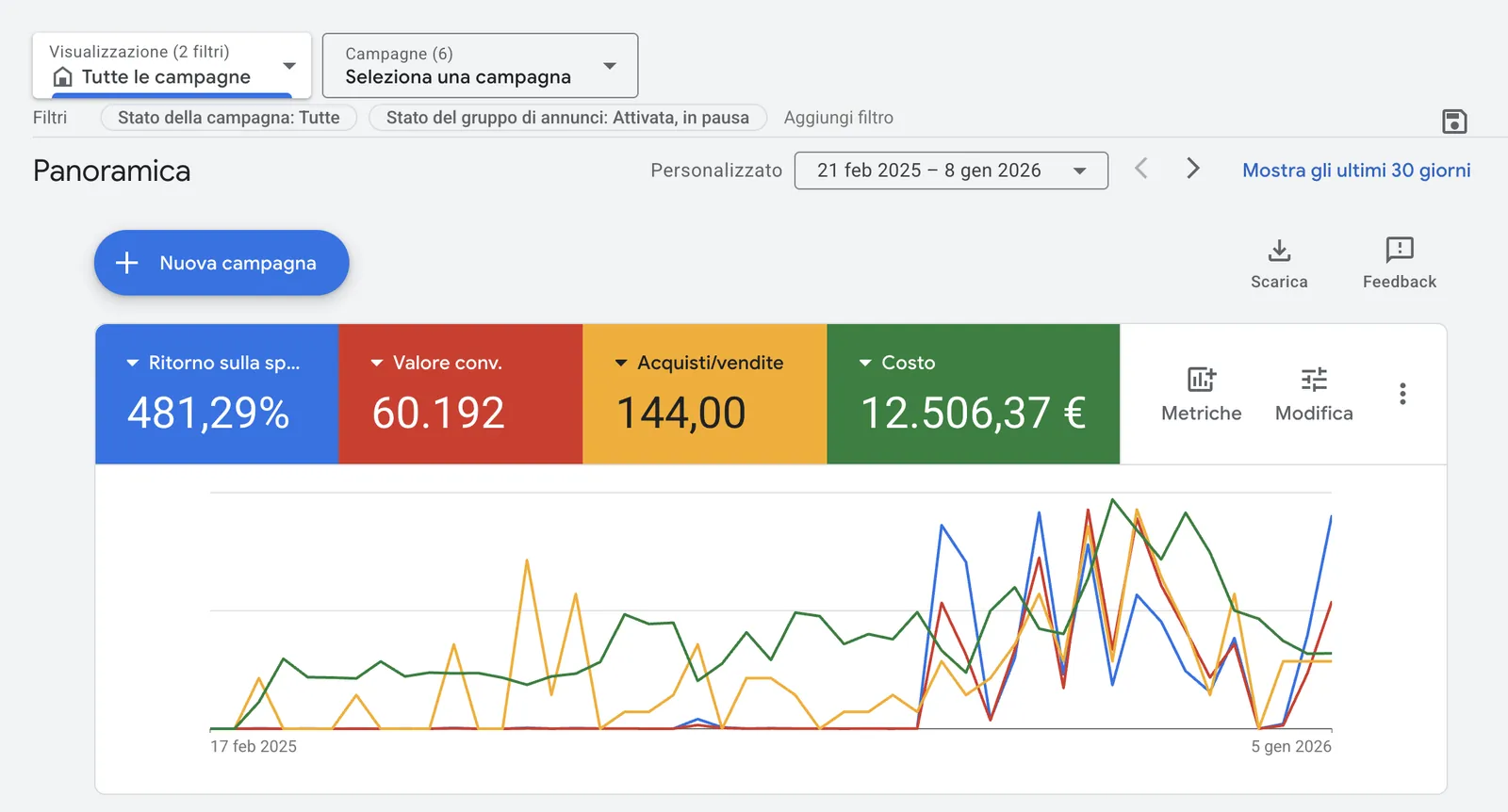Image resolution: width=1508 pixels, height=812 pixels.
Task: Click the 144,00 purchases value
Action: coord(680,413)
